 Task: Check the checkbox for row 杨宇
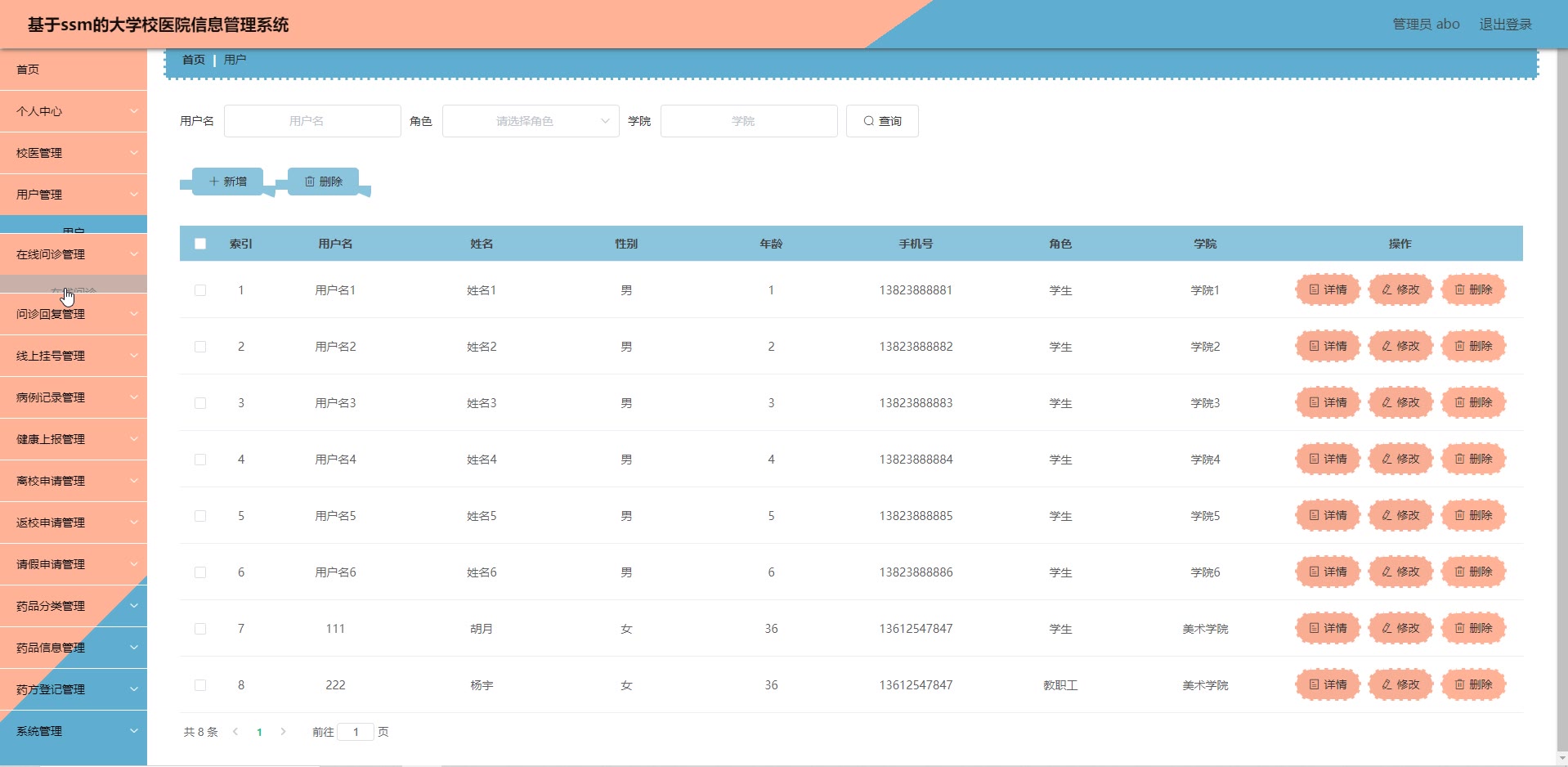pos(200,685)
